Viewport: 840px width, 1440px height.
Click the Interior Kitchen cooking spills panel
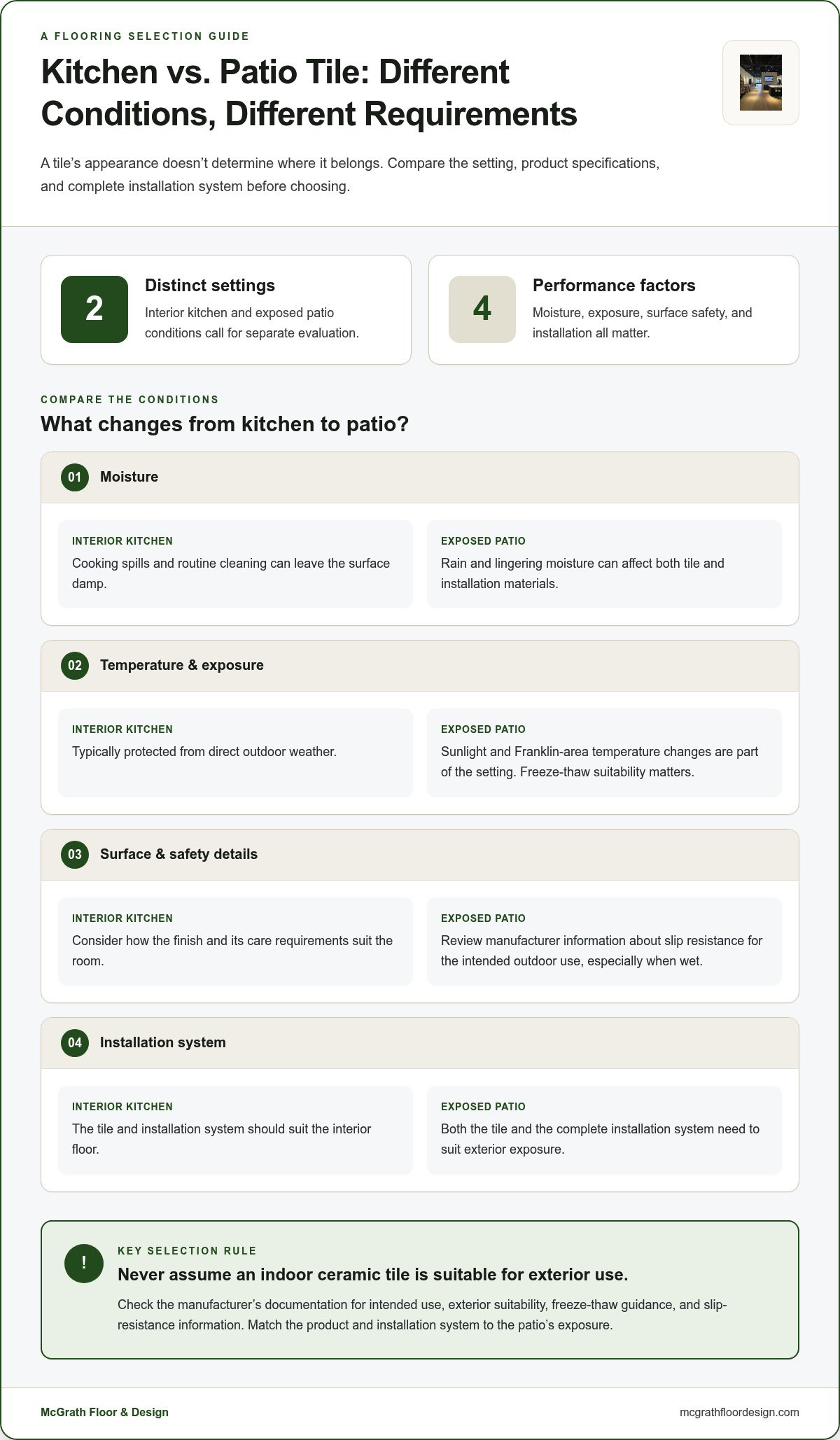[x=235, y=564]
